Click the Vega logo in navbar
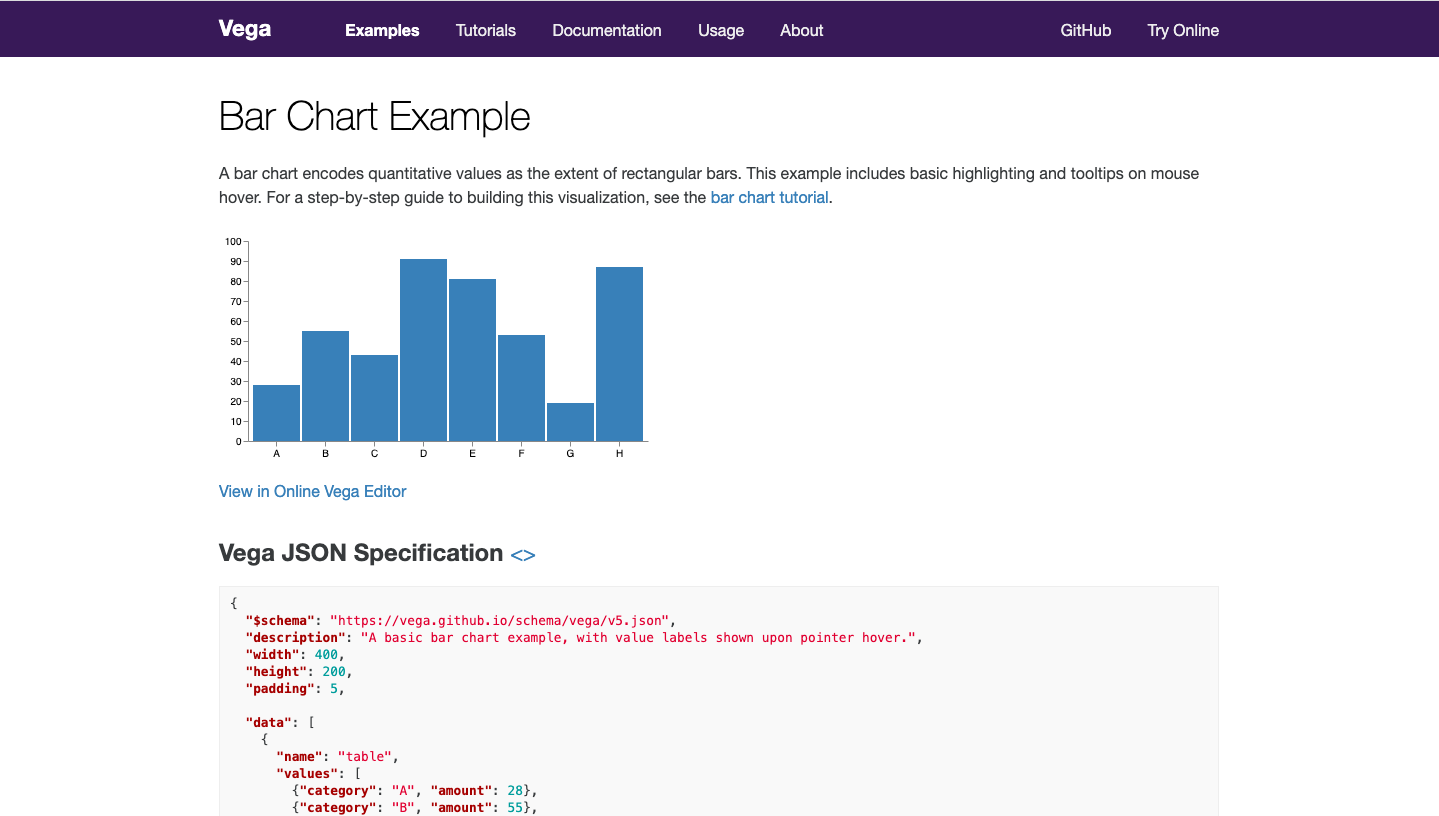 tap(245, 29)
